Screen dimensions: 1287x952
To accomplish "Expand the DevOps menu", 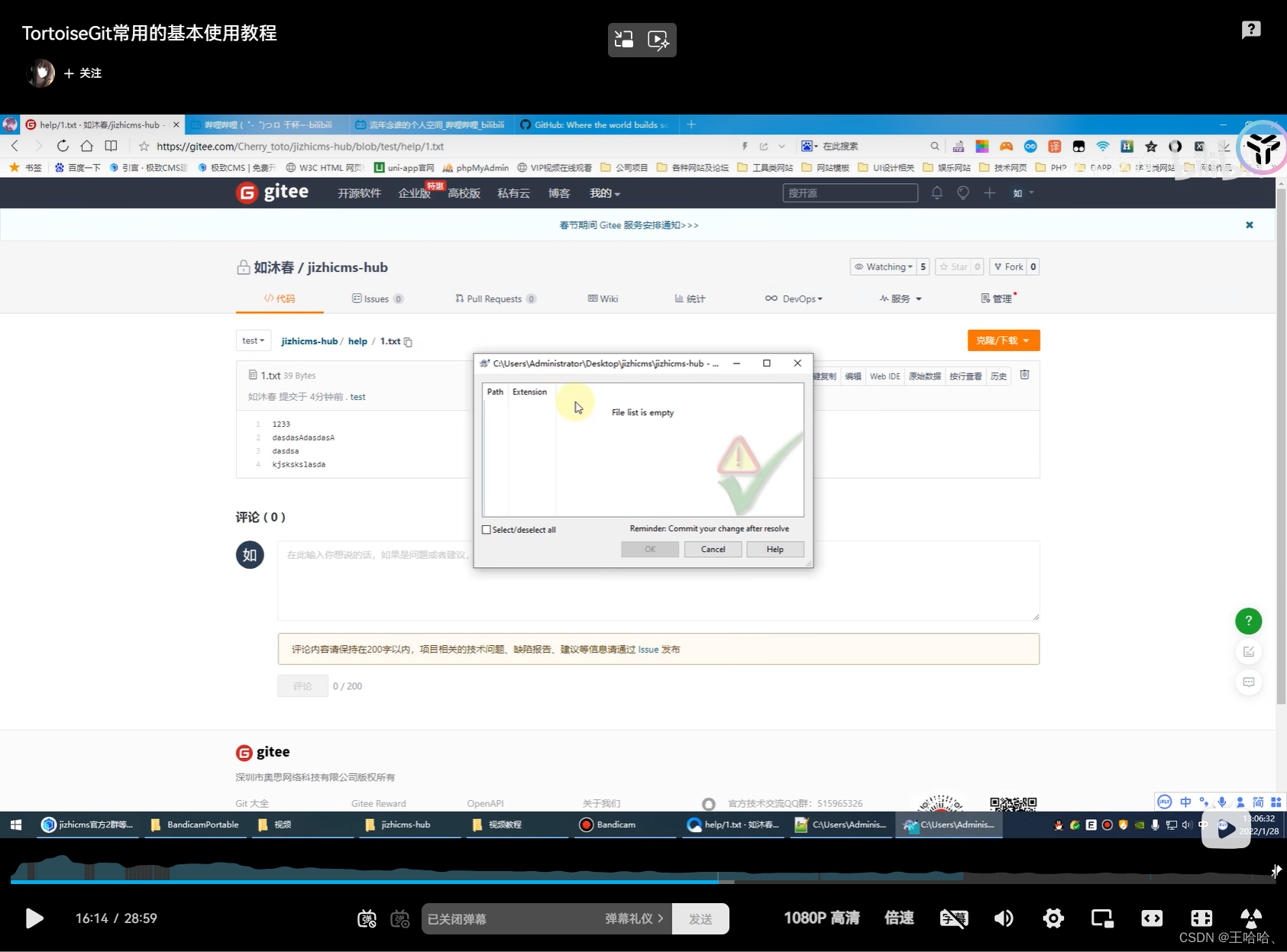I will click(794, 299).
